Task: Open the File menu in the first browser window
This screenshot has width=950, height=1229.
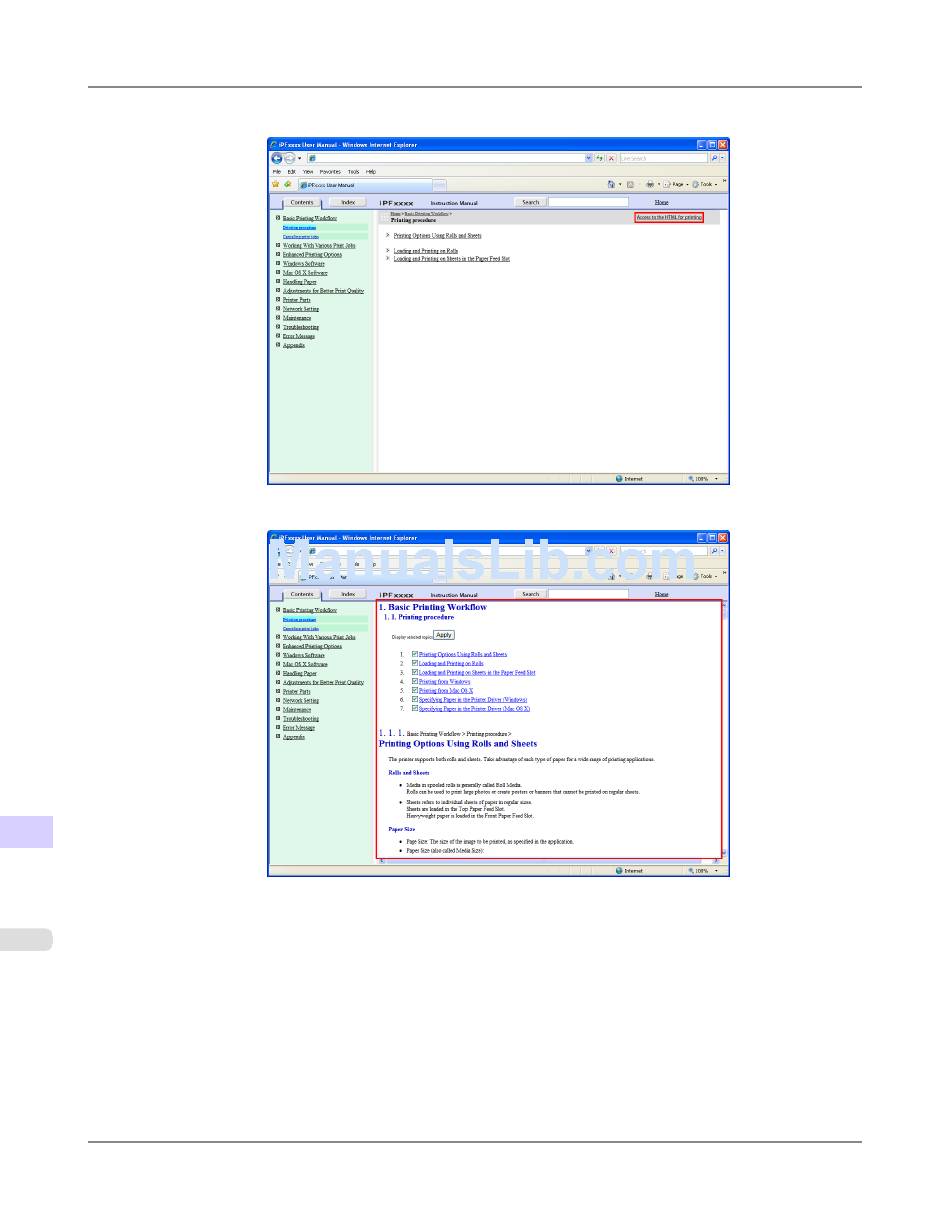Action: [x=278, y=171]
